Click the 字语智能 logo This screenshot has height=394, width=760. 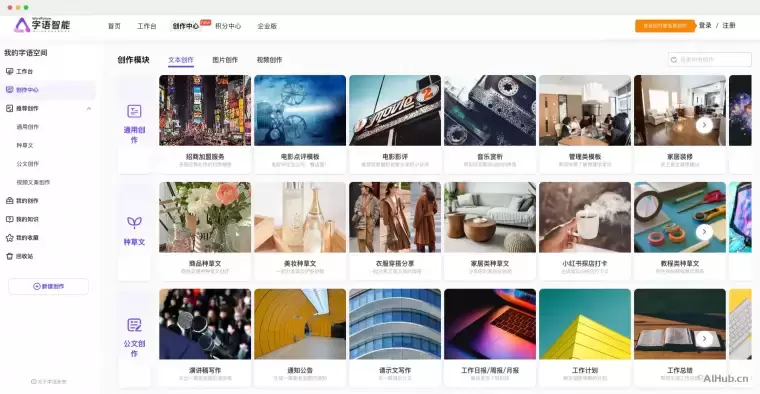pos(42,25)
